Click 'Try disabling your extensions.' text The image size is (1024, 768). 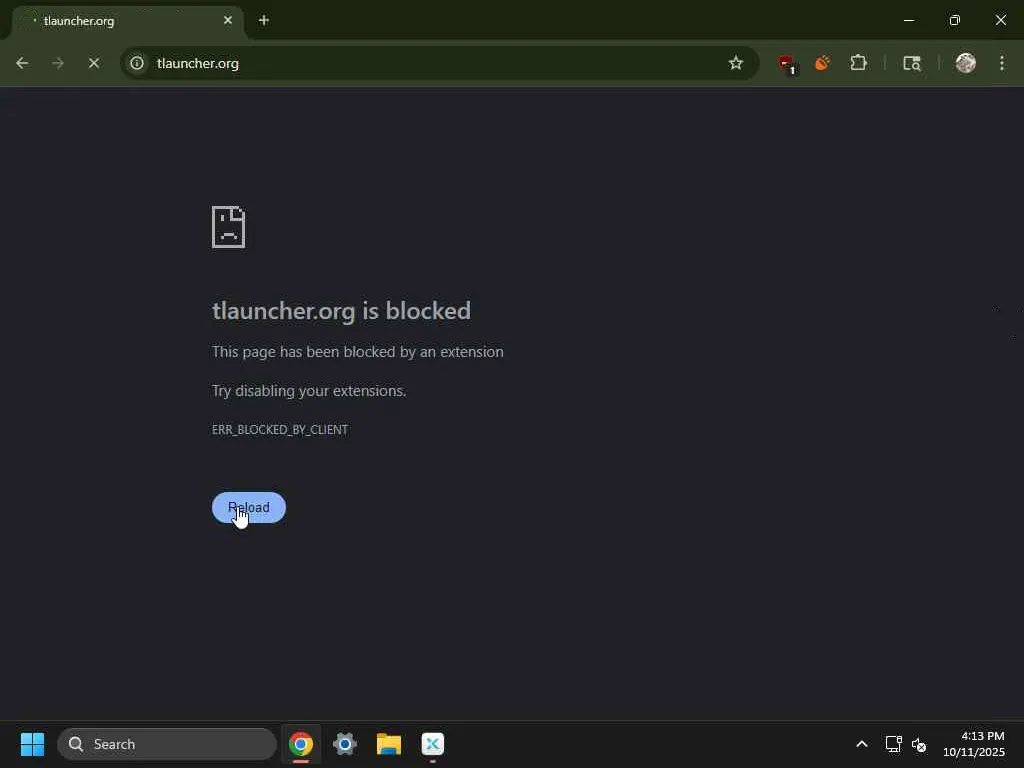click(309, 391)
